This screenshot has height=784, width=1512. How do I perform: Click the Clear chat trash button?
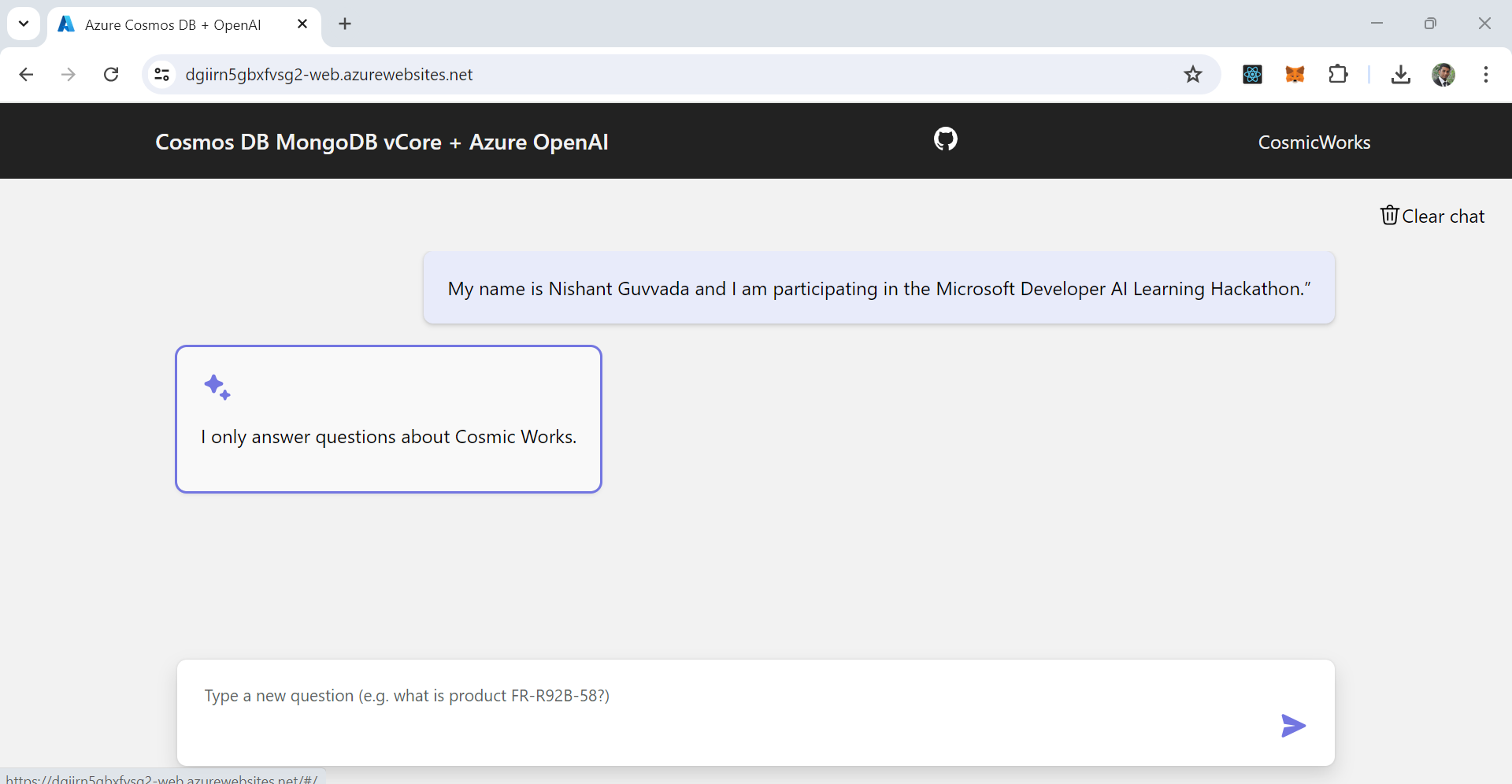1432,216
